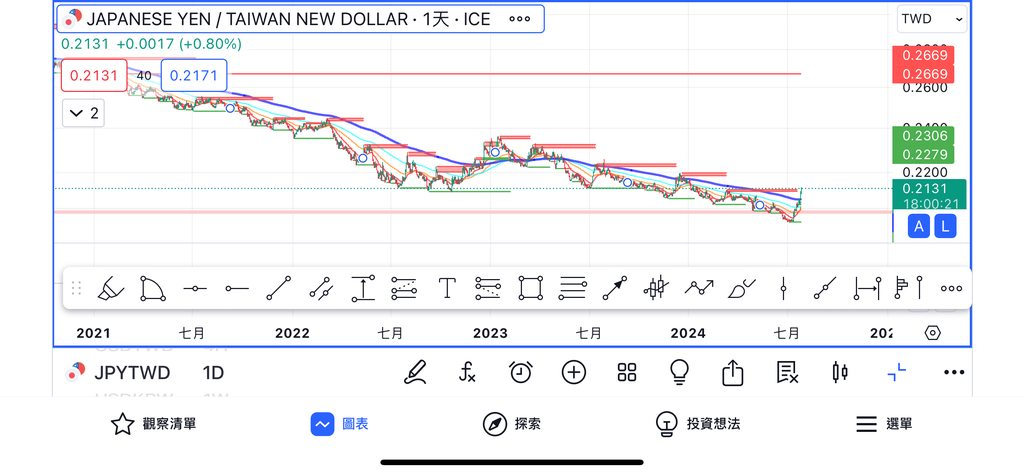
Task: Select the text annotation tool
Action: (x=446, y=289)
